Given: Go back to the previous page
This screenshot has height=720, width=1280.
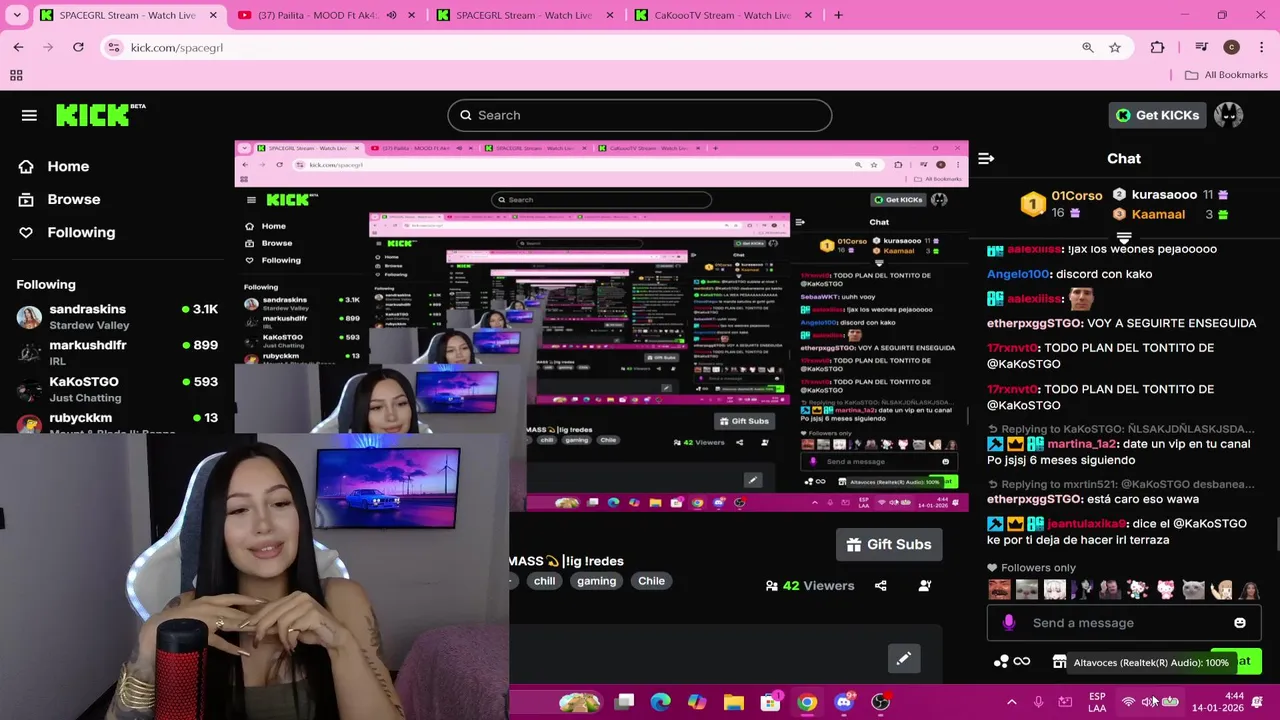Looking at the screenshot, I should point(18,47).
